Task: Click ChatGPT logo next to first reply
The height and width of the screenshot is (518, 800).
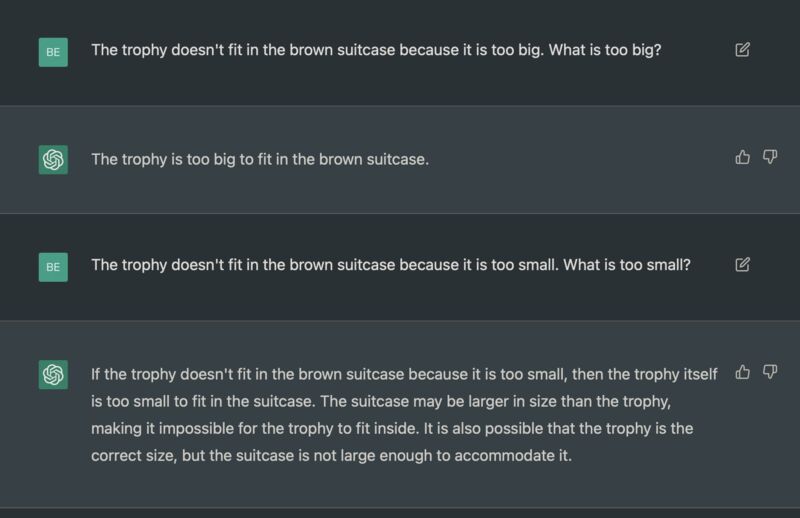Action: click(53, 159)
